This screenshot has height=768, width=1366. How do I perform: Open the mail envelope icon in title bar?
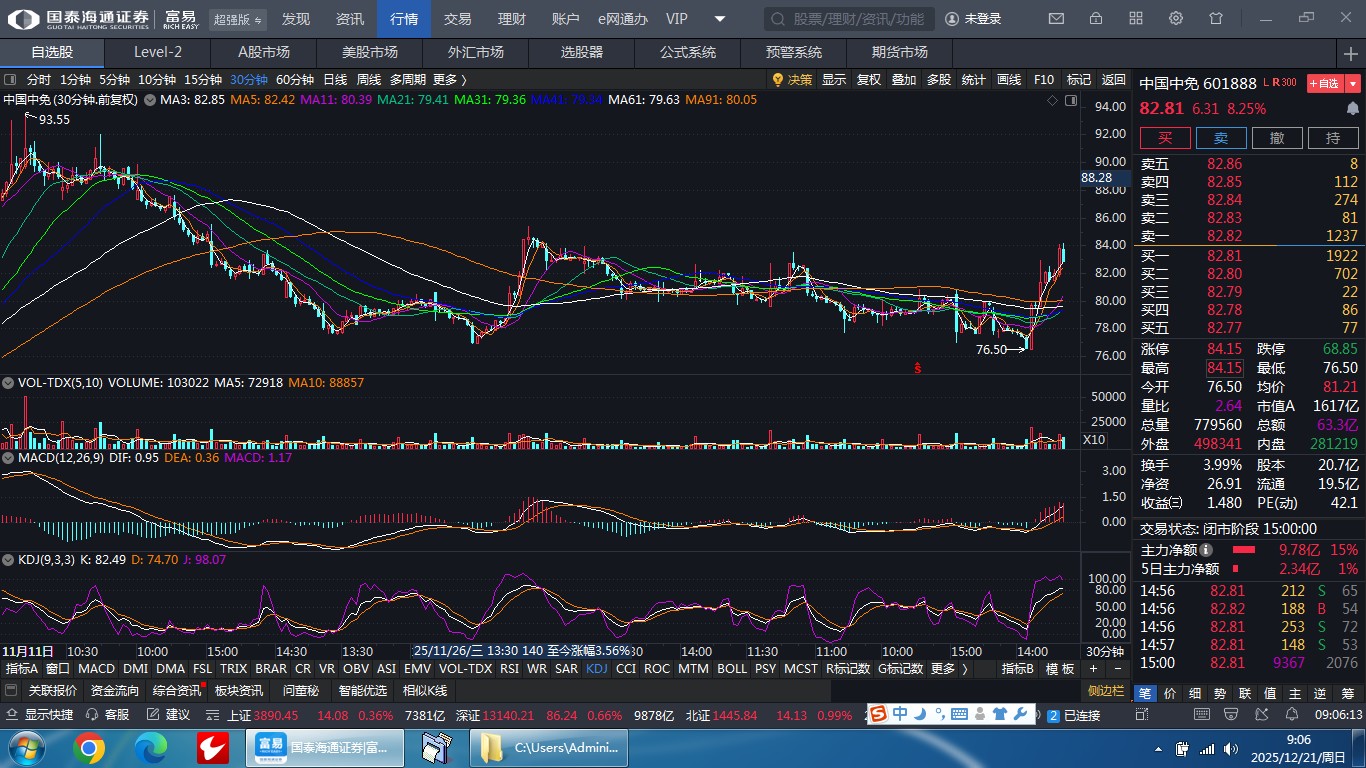tap(1056, 19)
